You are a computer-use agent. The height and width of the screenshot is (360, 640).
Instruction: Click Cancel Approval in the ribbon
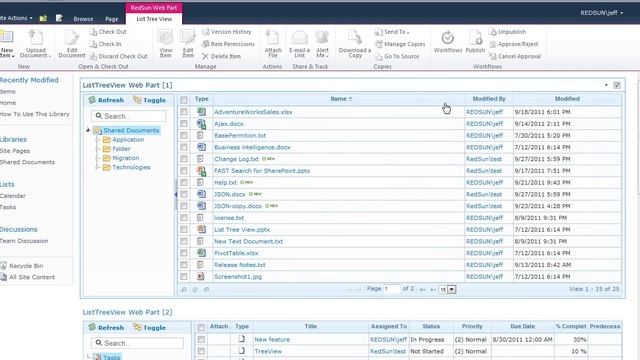click(515, 56)
